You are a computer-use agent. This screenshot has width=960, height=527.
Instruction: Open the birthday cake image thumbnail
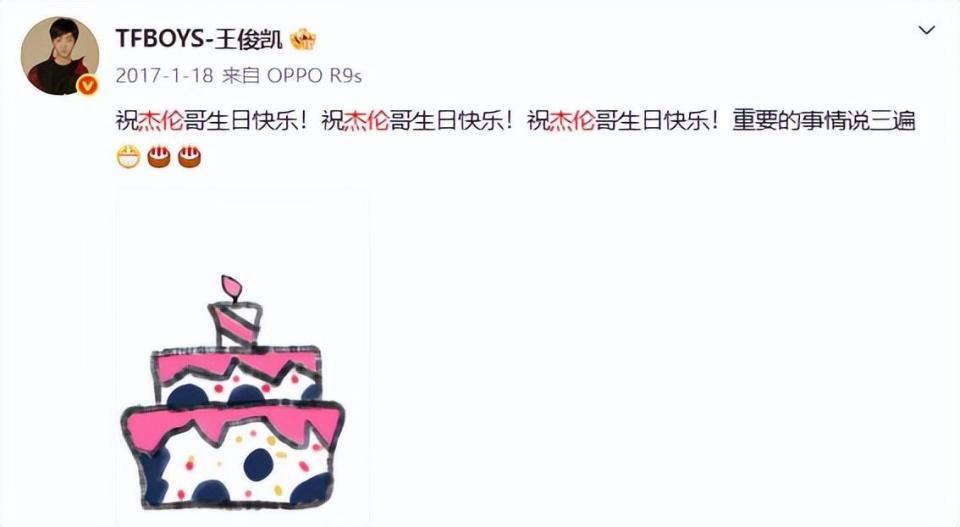point(242,357)
